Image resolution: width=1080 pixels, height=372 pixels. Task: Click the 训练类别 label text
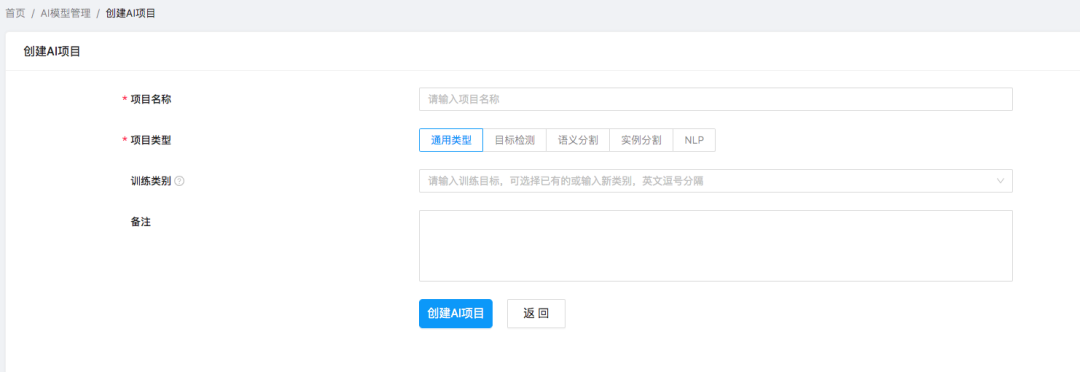(x=151, y=181)
